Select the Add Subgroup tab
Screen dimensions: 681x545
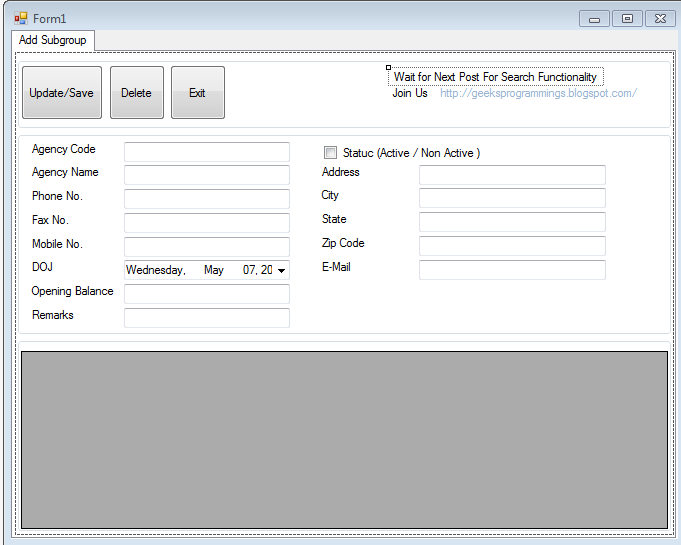coord(53,40)
